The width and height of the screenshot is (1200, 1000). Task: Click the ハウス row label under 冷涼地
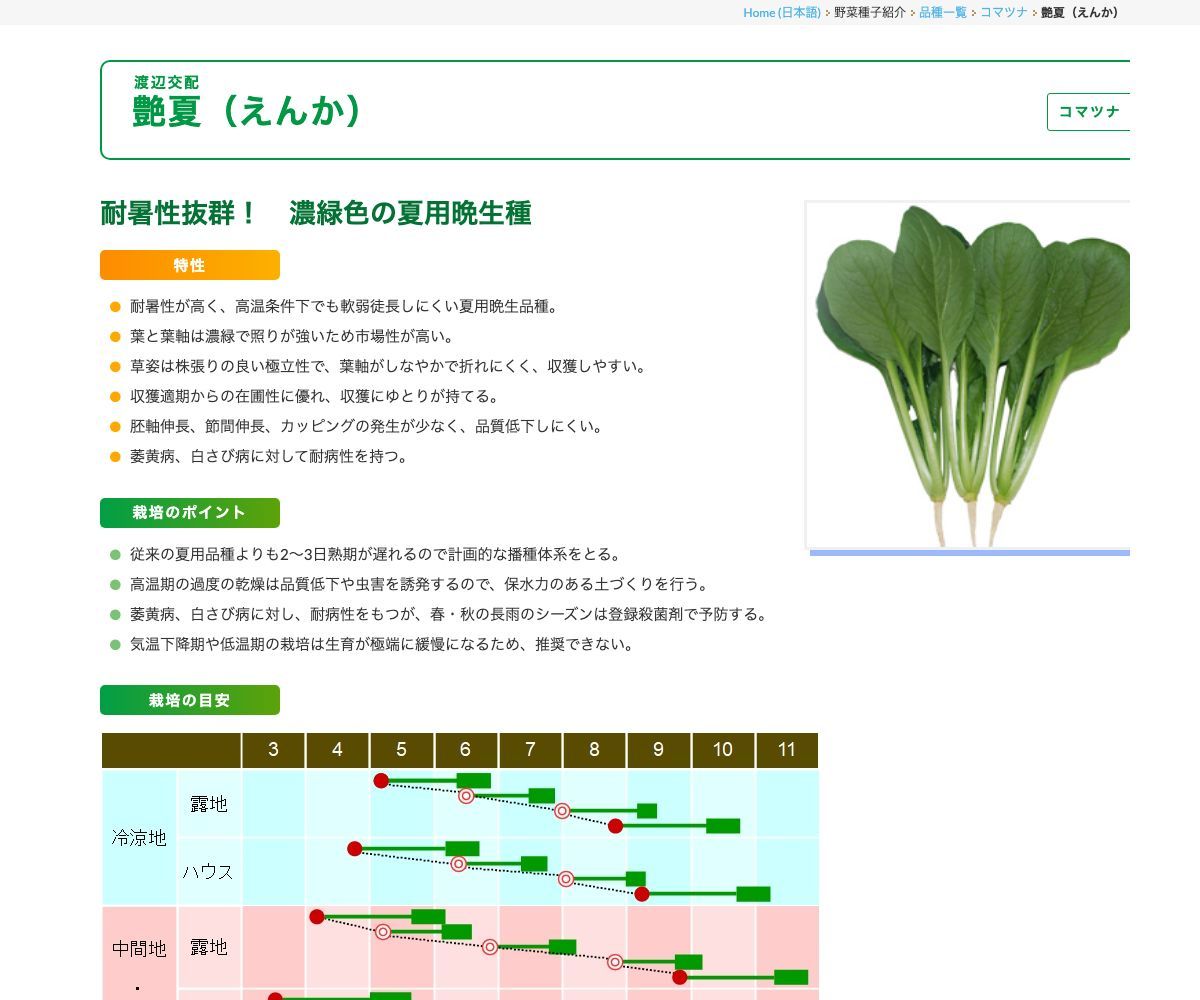coord(208,871)
